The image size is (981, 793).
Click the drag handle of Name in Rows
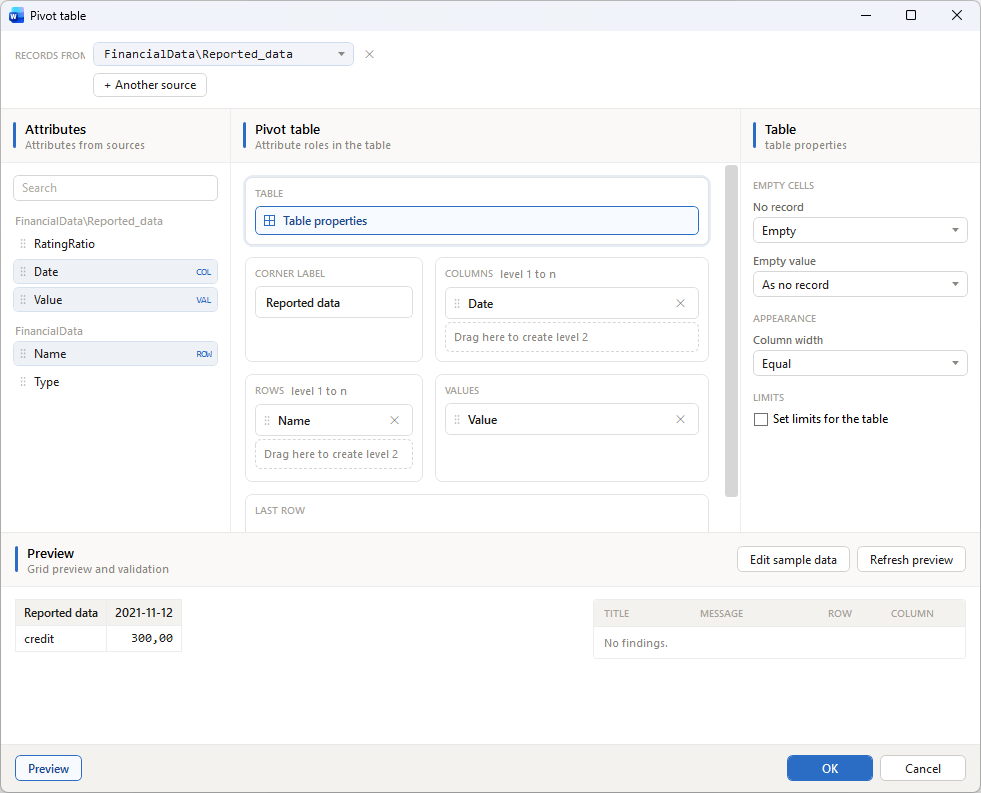point(267,420)
